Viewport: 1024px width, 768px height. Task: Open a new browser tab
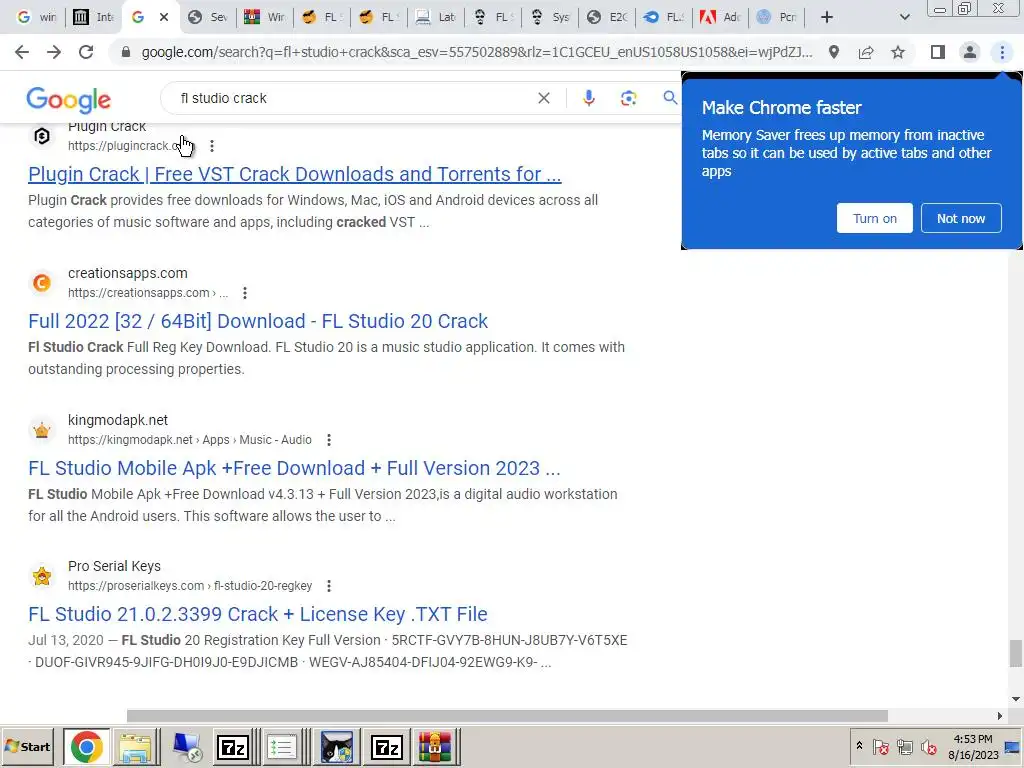tap(827, 17)
